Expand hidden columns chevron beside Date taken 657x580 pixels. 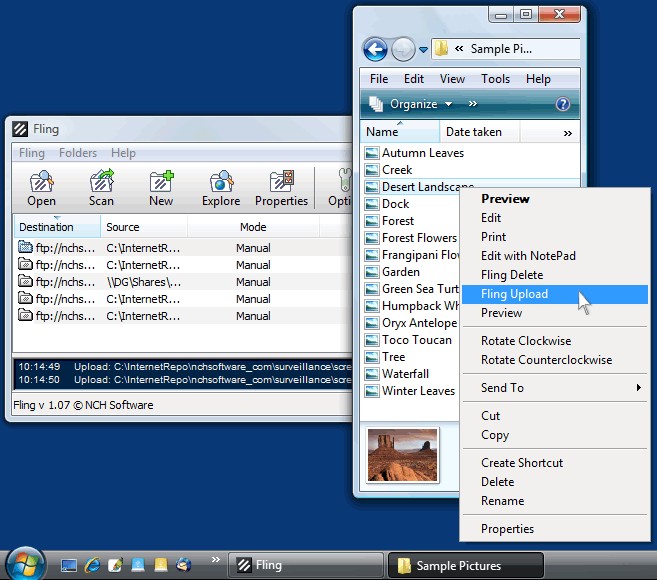tap(567, 133)
